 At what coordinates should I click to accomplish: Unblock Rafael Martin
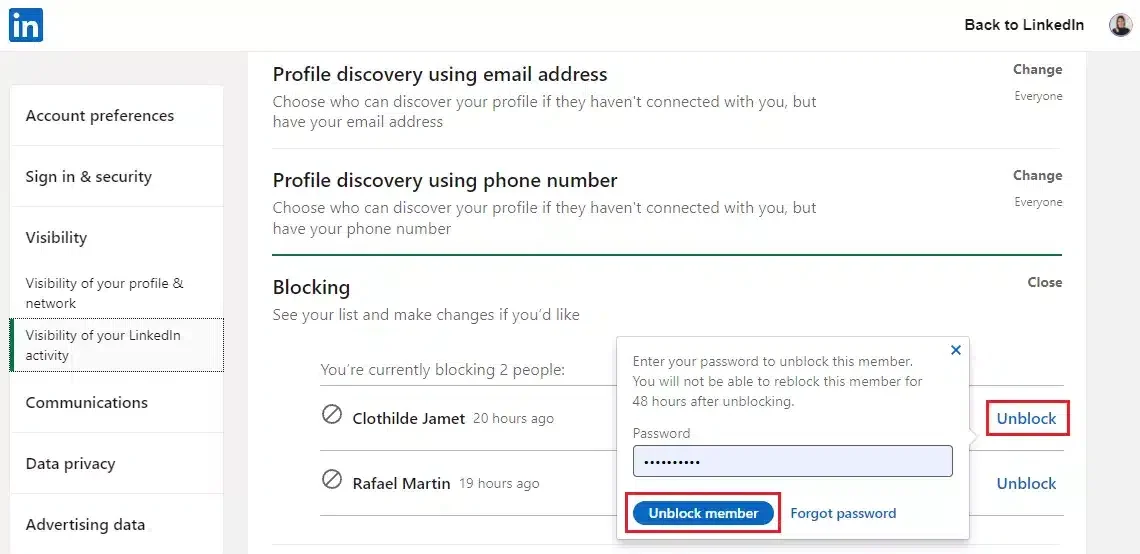(1027, 483)
